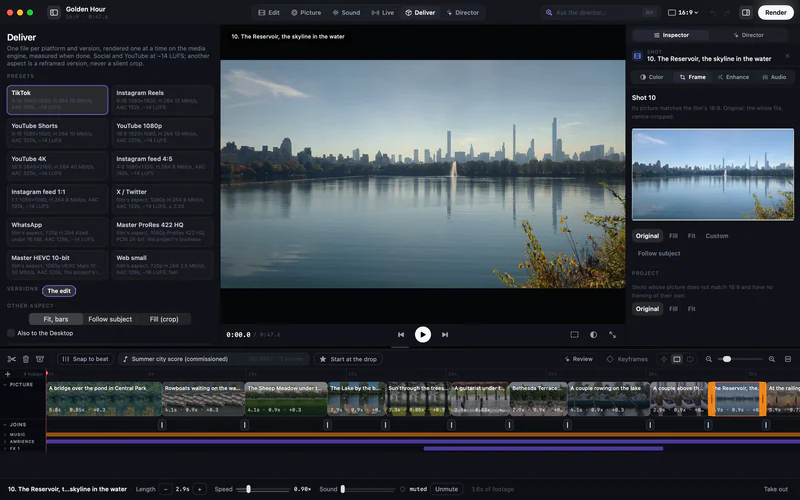The width and height of the screenshot is (800, 500).
Task: Skip to the previous shot
Action: pos(401,335)
